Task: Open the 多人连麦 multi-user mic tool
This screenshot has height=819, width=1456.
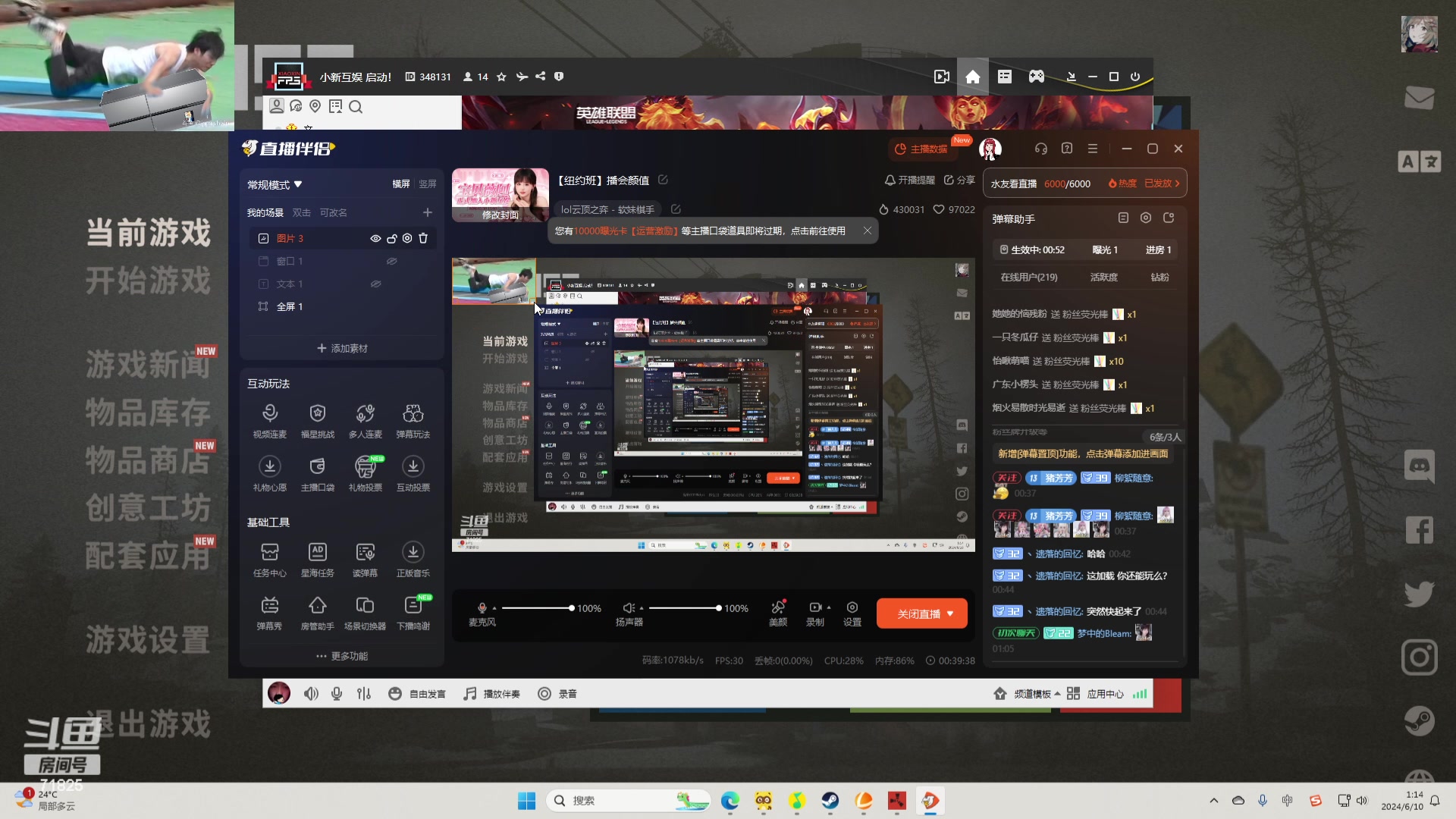Action: [x=366, y=421]
